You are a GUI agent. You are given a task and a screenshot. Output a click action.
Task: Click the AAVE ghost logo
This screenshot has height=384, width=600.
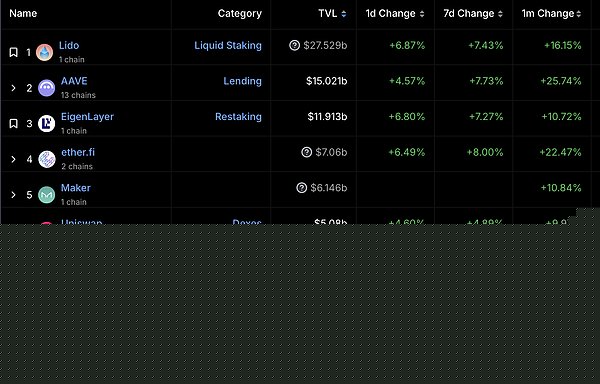click(46, 88)
